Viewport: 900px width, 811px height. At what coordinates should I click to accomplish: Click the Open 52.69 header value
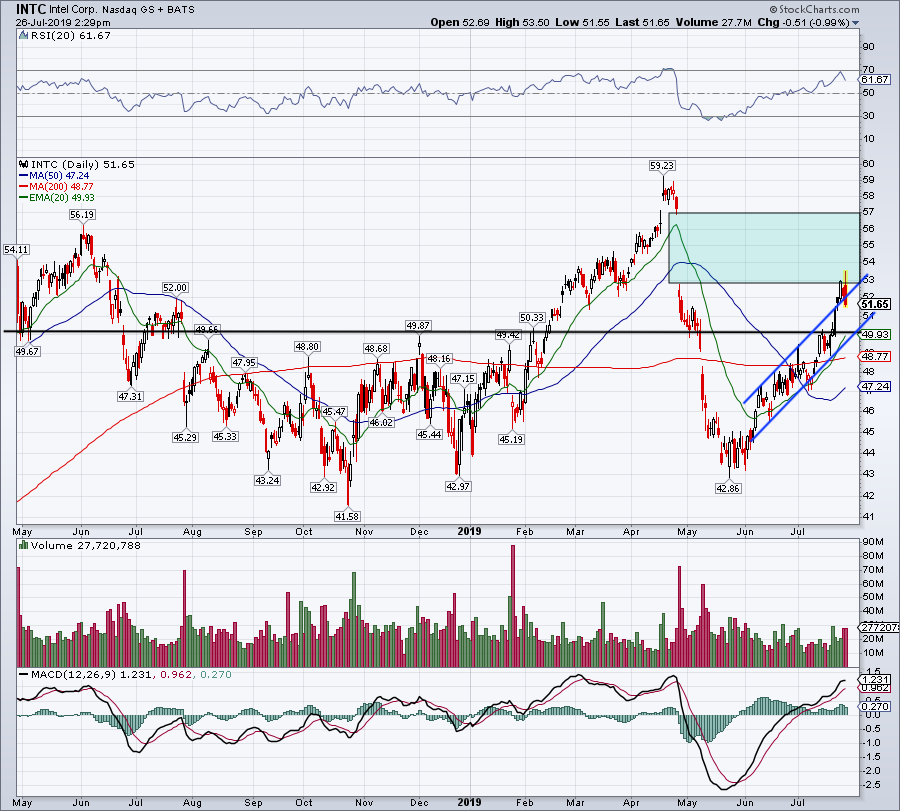(460, 22)
